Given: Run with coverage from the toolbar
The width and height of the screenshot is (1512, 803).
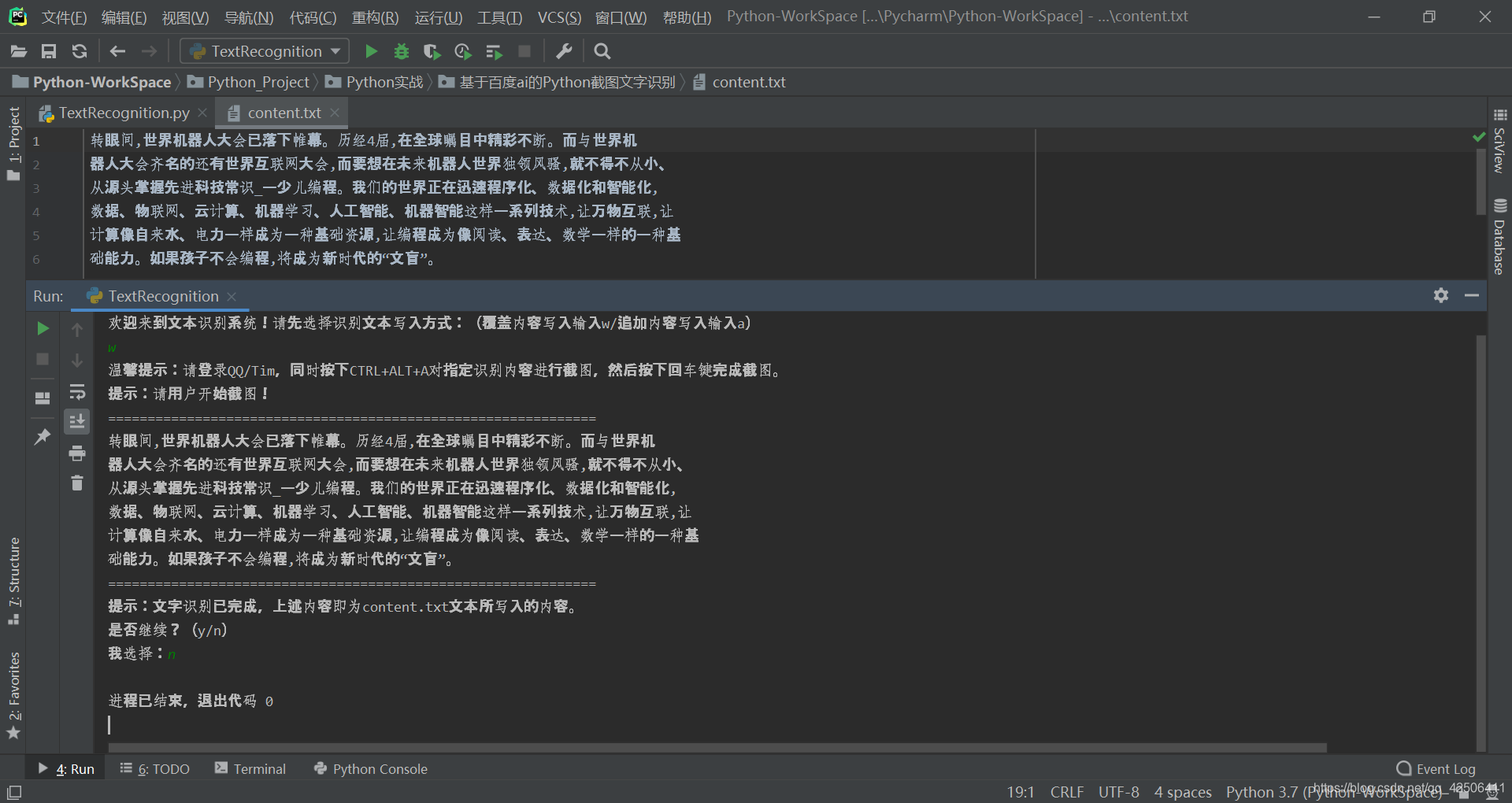Looking at the screenshot, I should [x=432, y=51].
